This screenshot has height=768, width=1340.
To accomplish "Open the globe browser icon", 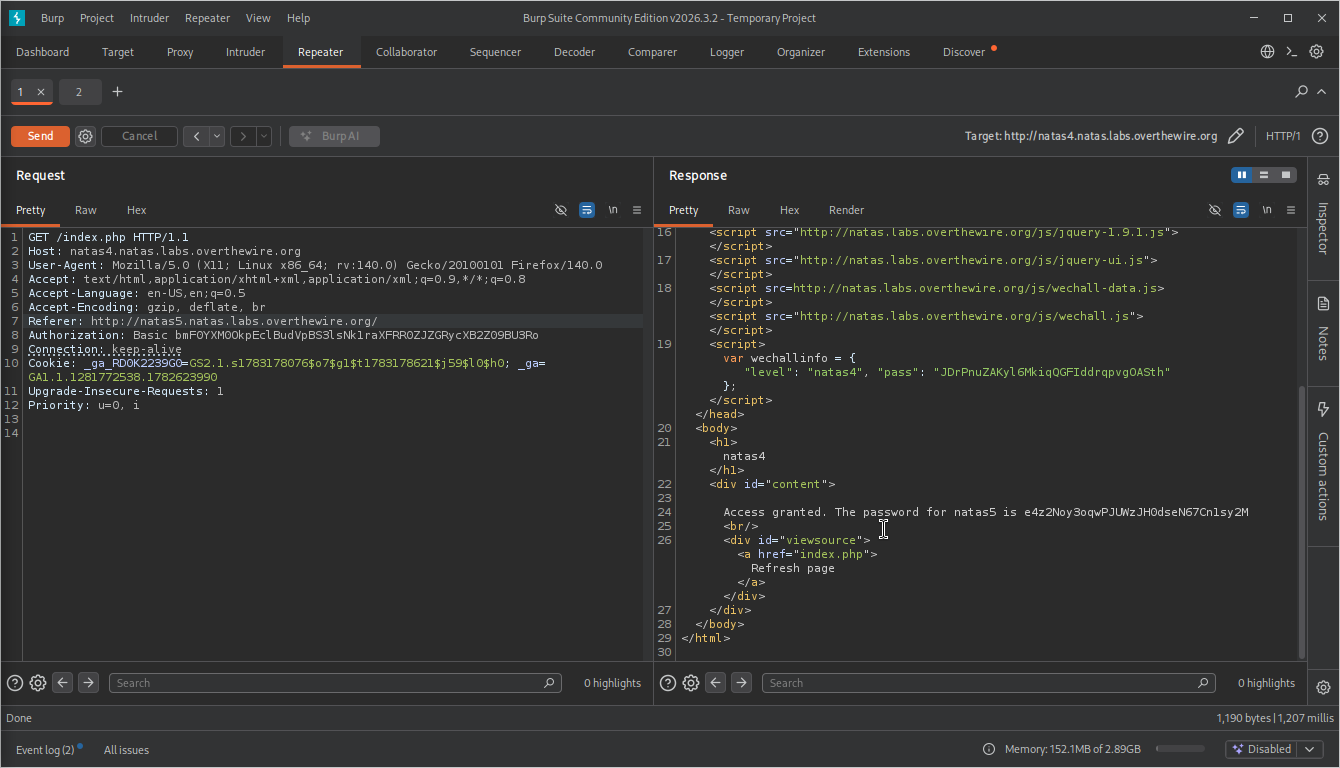I will 1267,52.
